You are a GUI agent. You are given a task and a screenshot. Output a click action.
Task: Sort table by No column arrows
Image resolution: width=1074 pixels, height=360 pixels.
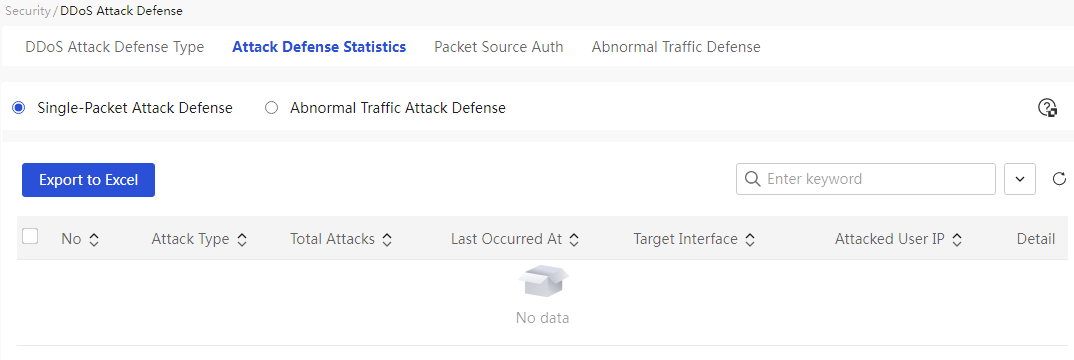pos(95,240)
